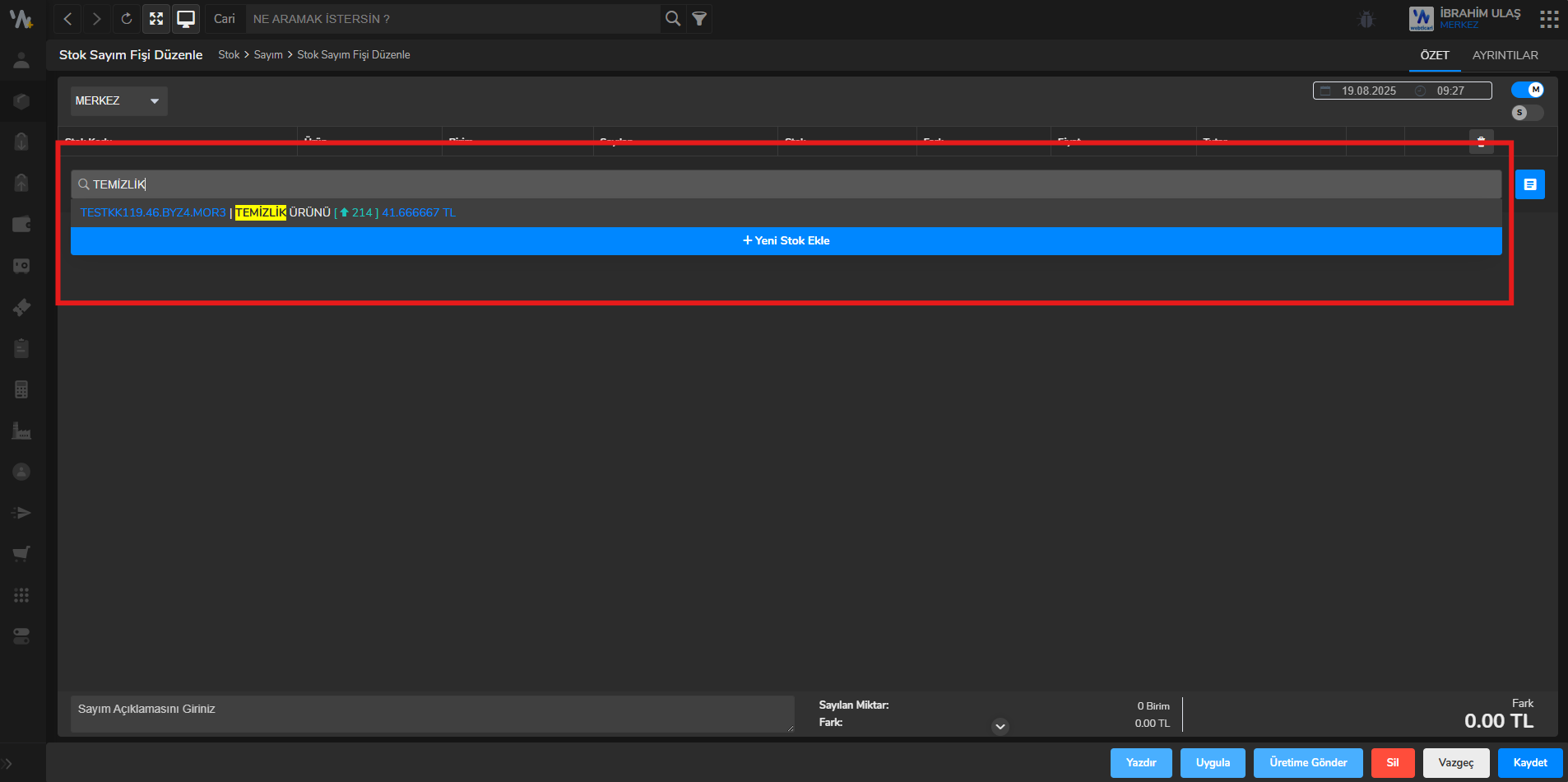Viewport: 1568px width, 782px height.
Task: Enable the S toggle switch
Action: coord(1527,113)
